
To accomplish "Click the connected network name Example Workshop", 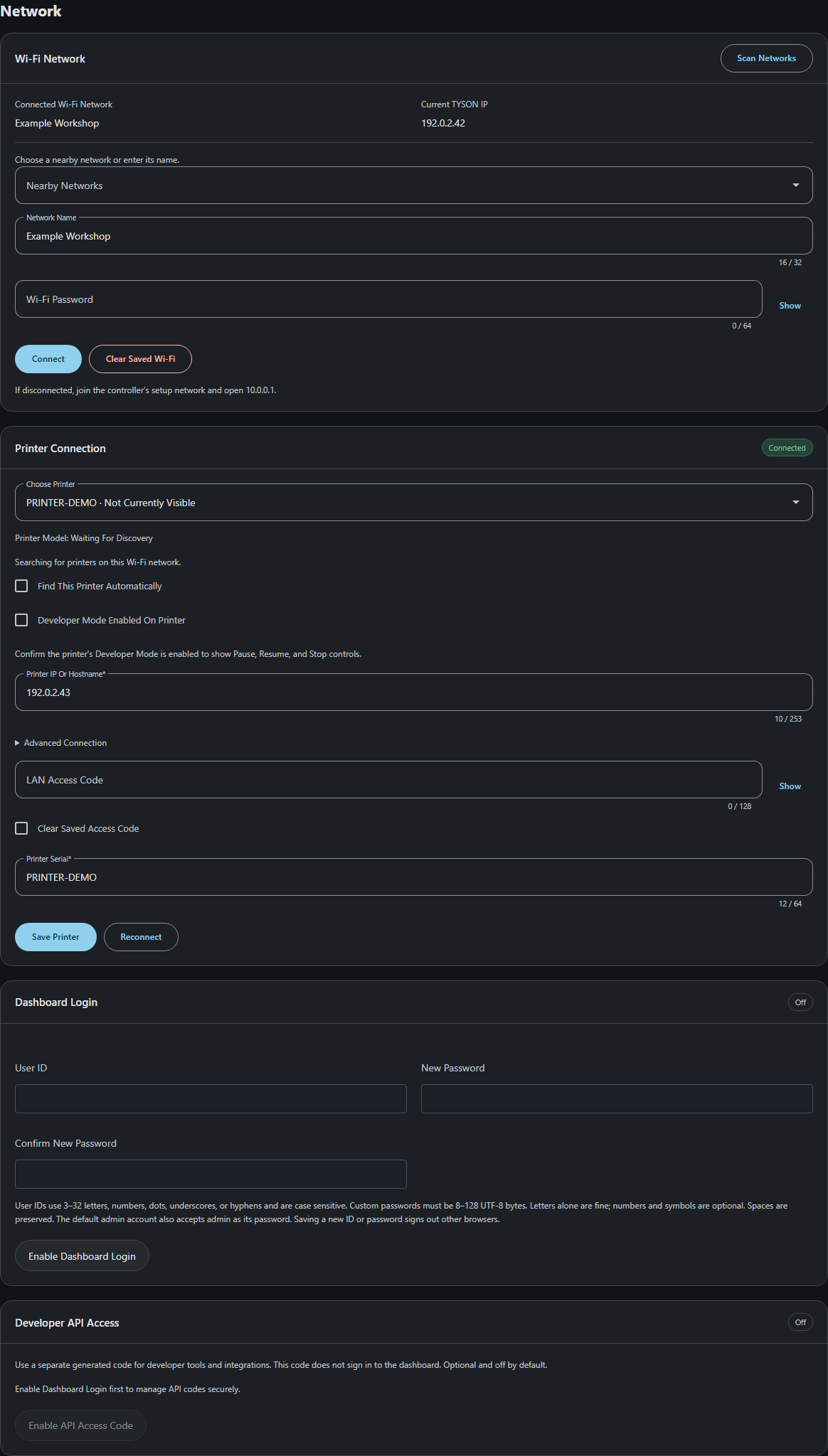I will pyautogui.click(x=57, y=123).
